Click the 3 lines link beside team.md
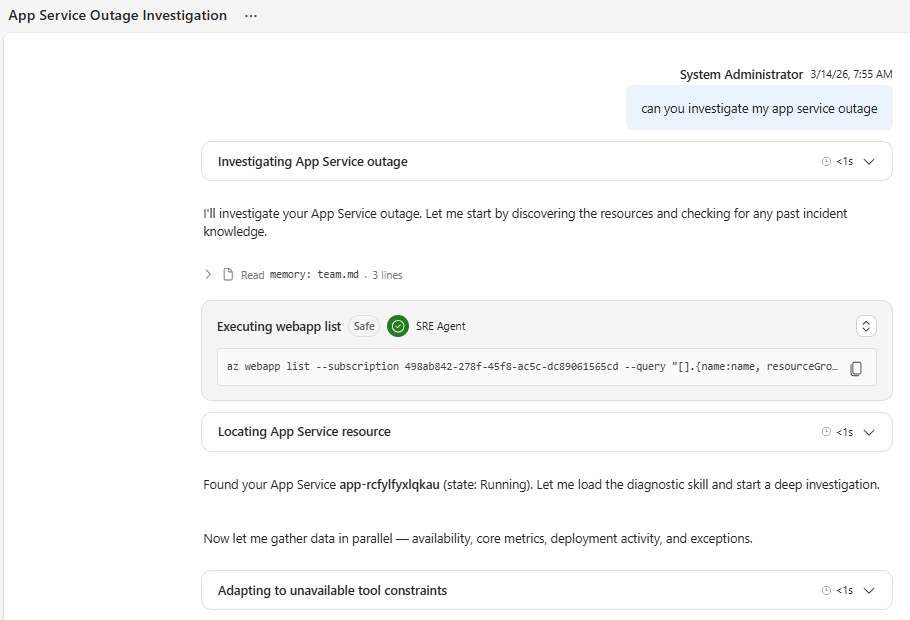 point(387,275)
